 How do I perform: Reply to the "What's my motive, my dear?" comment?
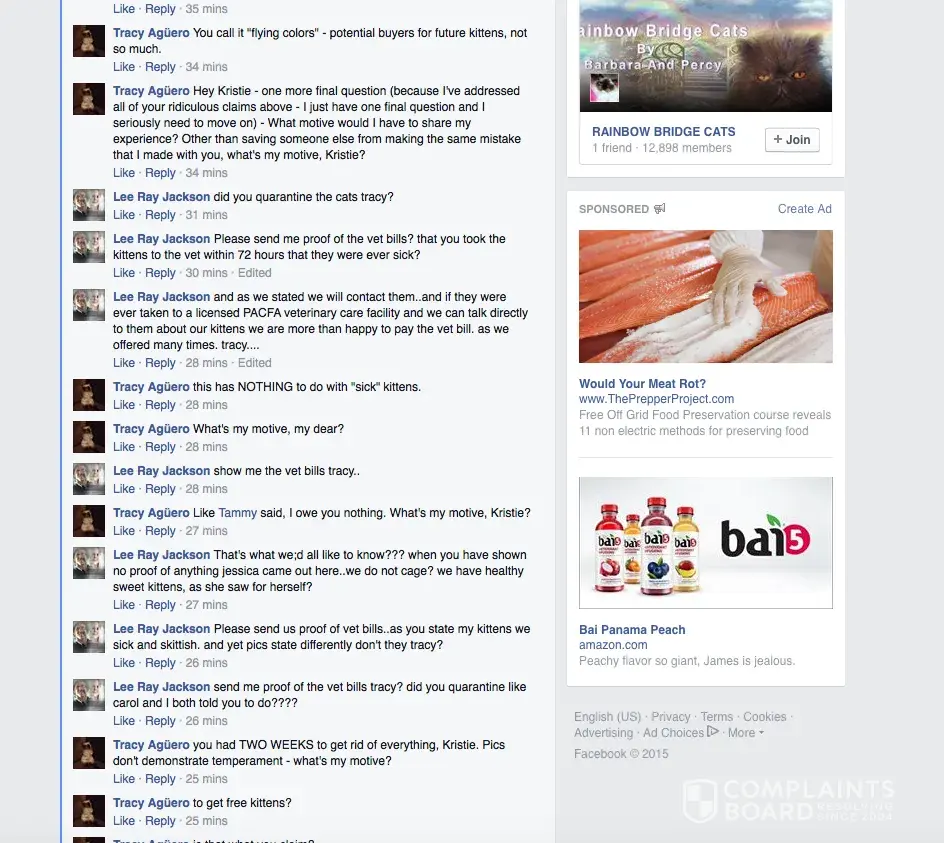coord(160,447)
